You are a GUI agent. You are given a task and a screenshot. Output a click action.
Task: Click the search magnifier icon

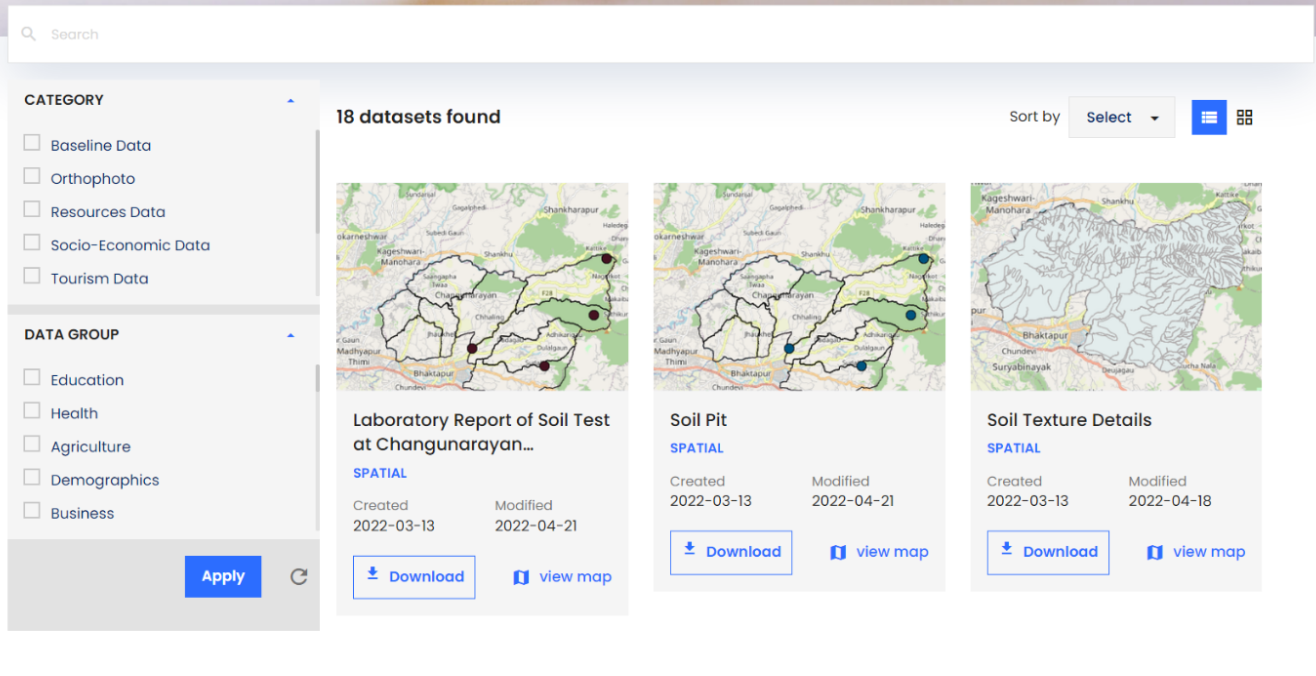click(28, 35)
